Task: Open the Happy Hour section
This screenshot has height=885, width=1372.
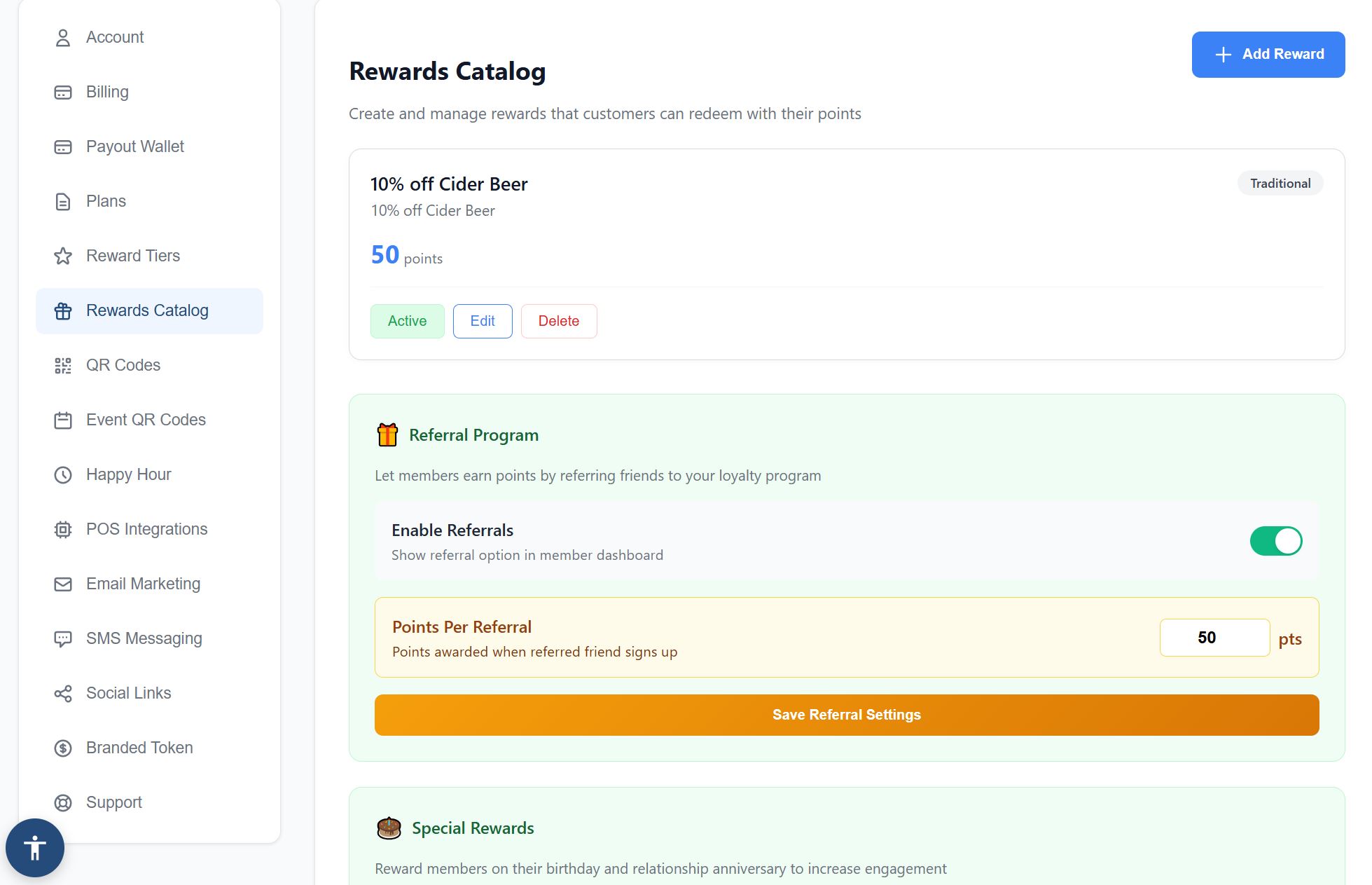Action: click(x=149, y=474)
